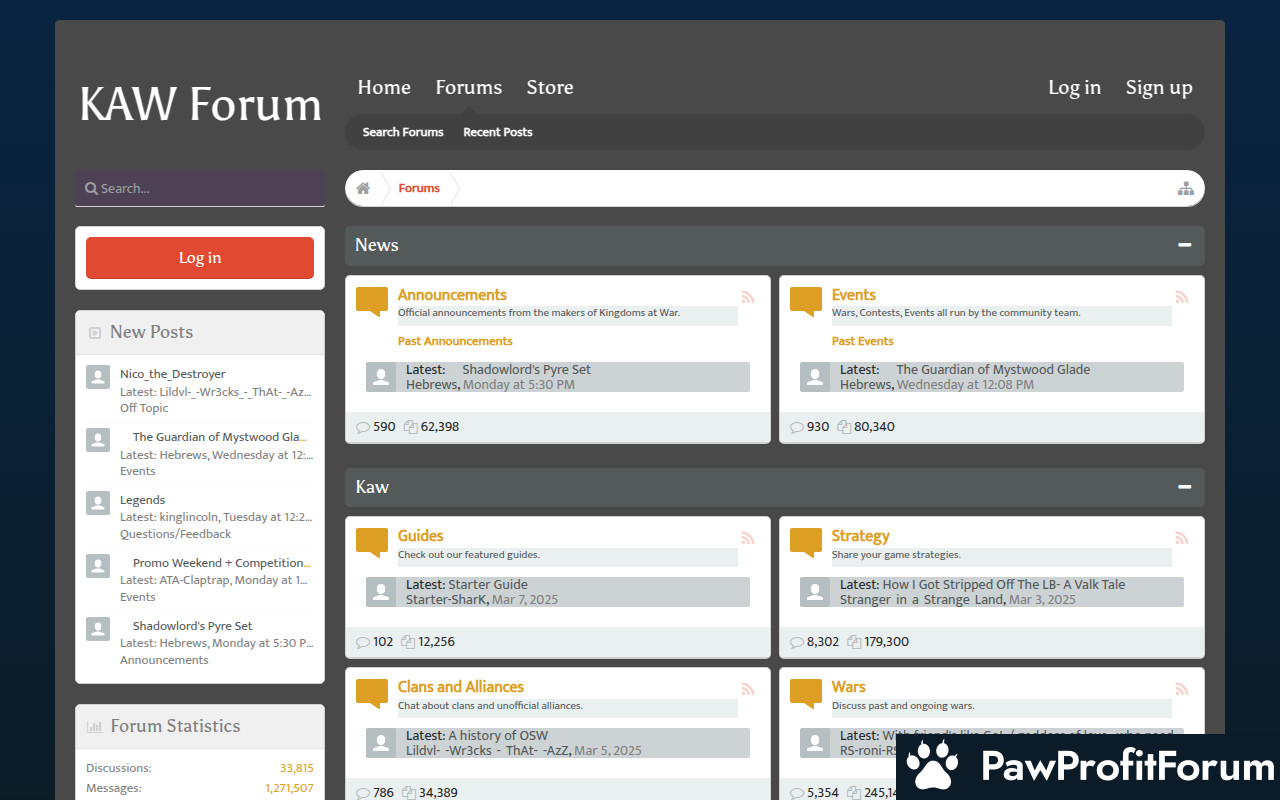This screenshot has height=800, width=1280.
Task: Open RSS feed for Guides forum
Action: 748,538
